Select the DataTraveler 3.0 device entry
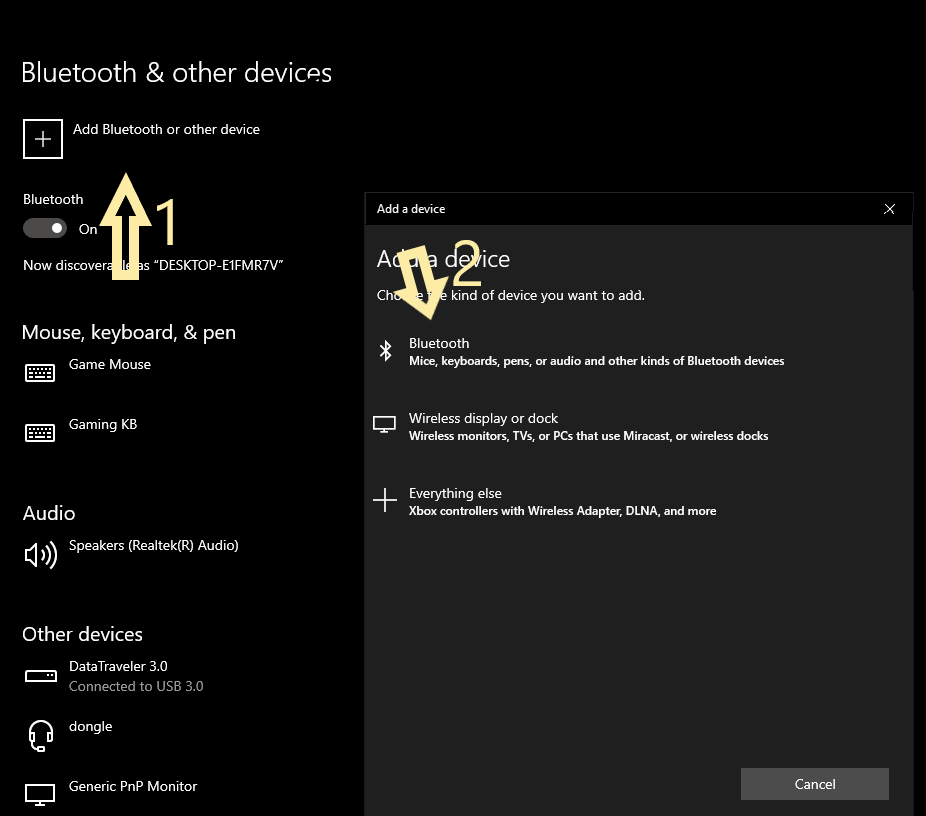 (118, 667)
